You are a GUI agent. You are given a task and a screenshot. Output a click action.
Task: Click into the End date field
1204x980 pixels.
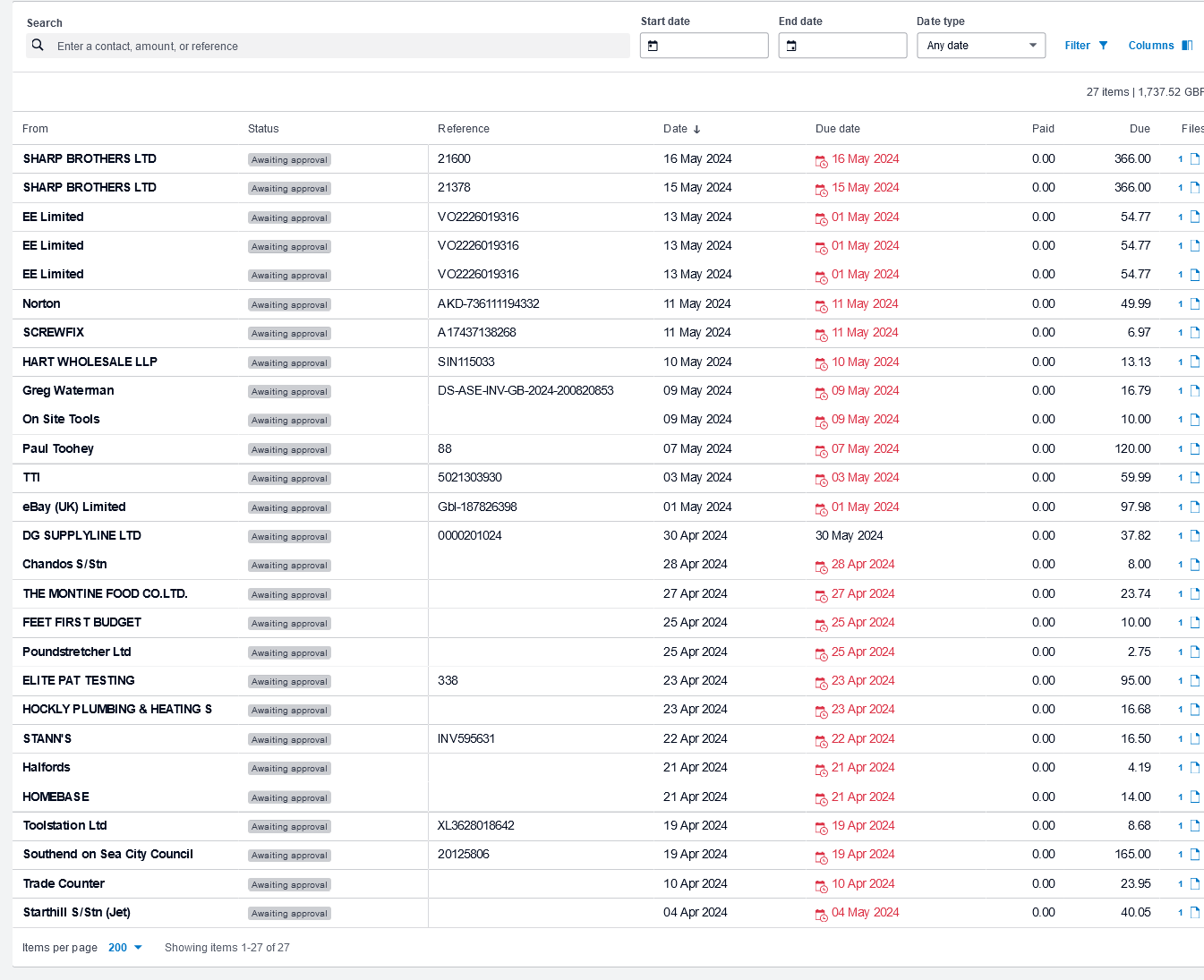click(x=842, y=46)
